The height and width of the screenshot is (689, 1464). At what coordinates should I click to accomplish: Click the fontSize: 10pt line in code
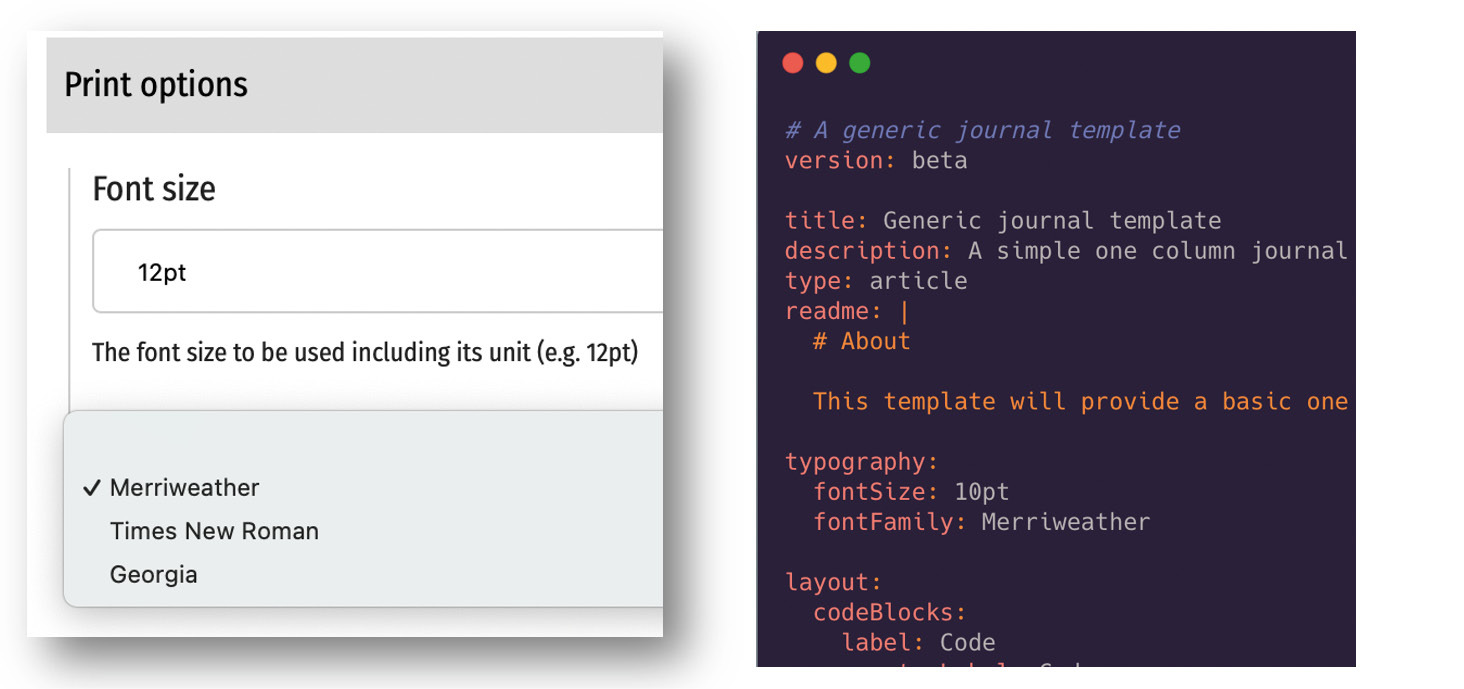click(911, 492)
